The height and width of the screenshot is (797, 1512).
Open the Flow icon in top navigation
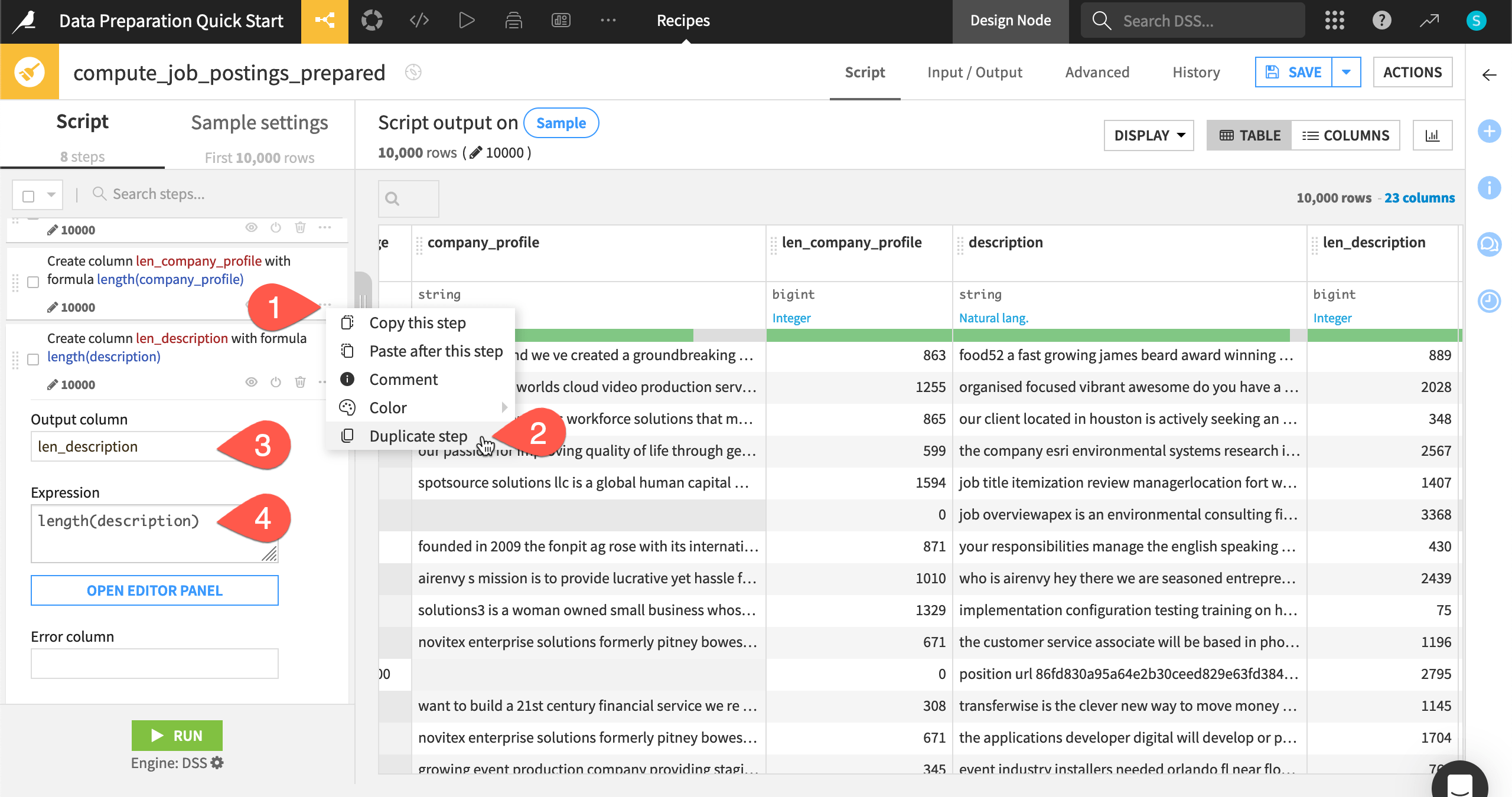(x=324, y=21)
